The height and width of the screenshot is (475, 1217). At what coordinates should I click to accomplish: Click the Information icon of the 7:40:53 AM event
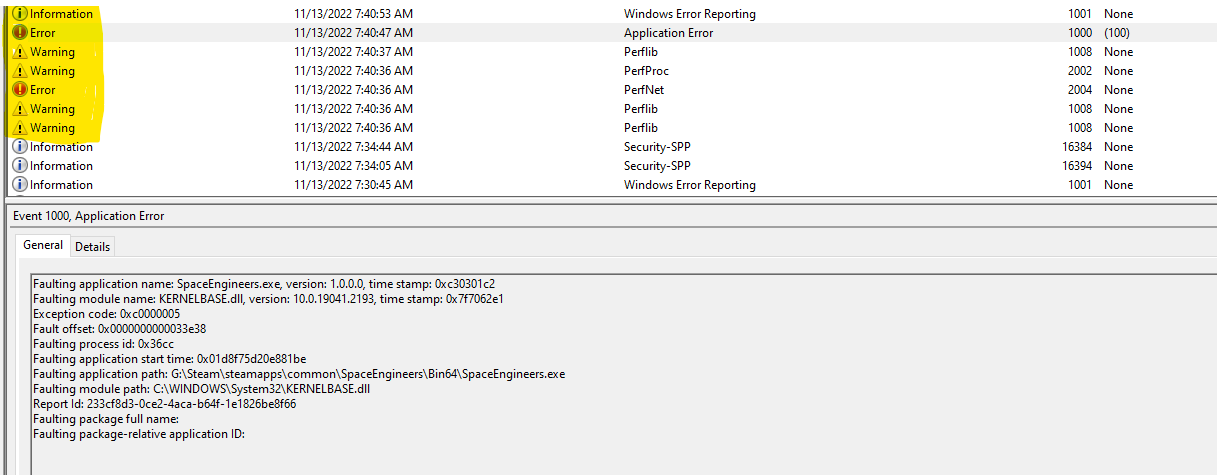[20, 14]
